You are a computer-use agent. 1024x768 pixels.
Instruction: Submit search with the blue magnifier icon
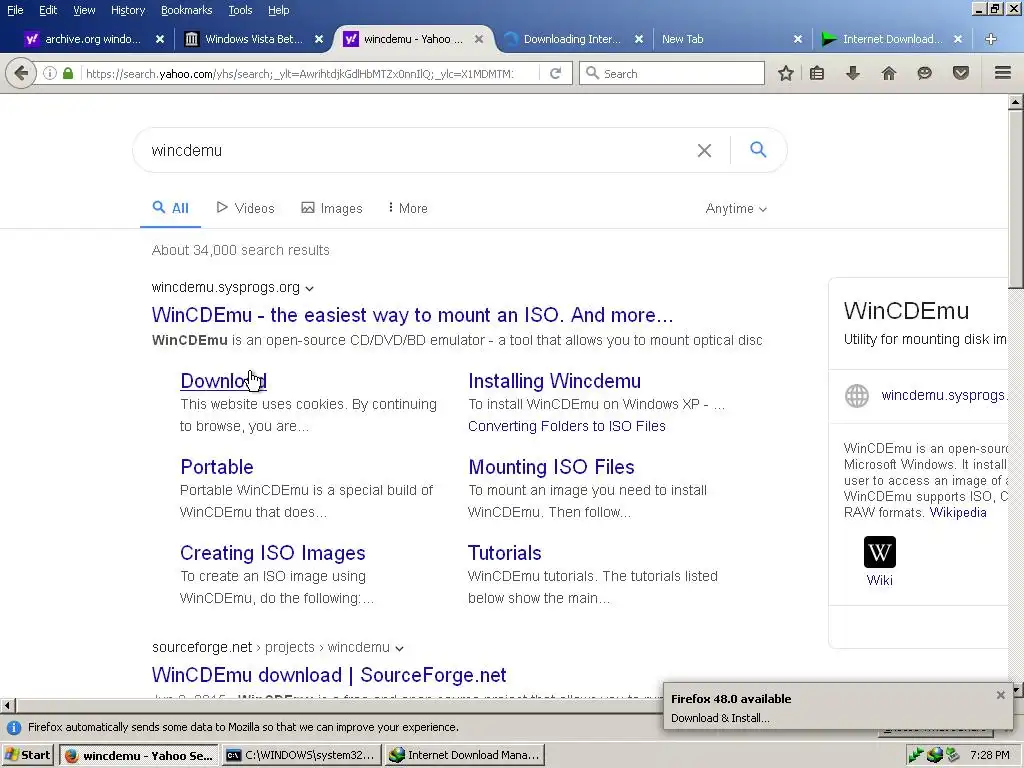pos(758,150)
